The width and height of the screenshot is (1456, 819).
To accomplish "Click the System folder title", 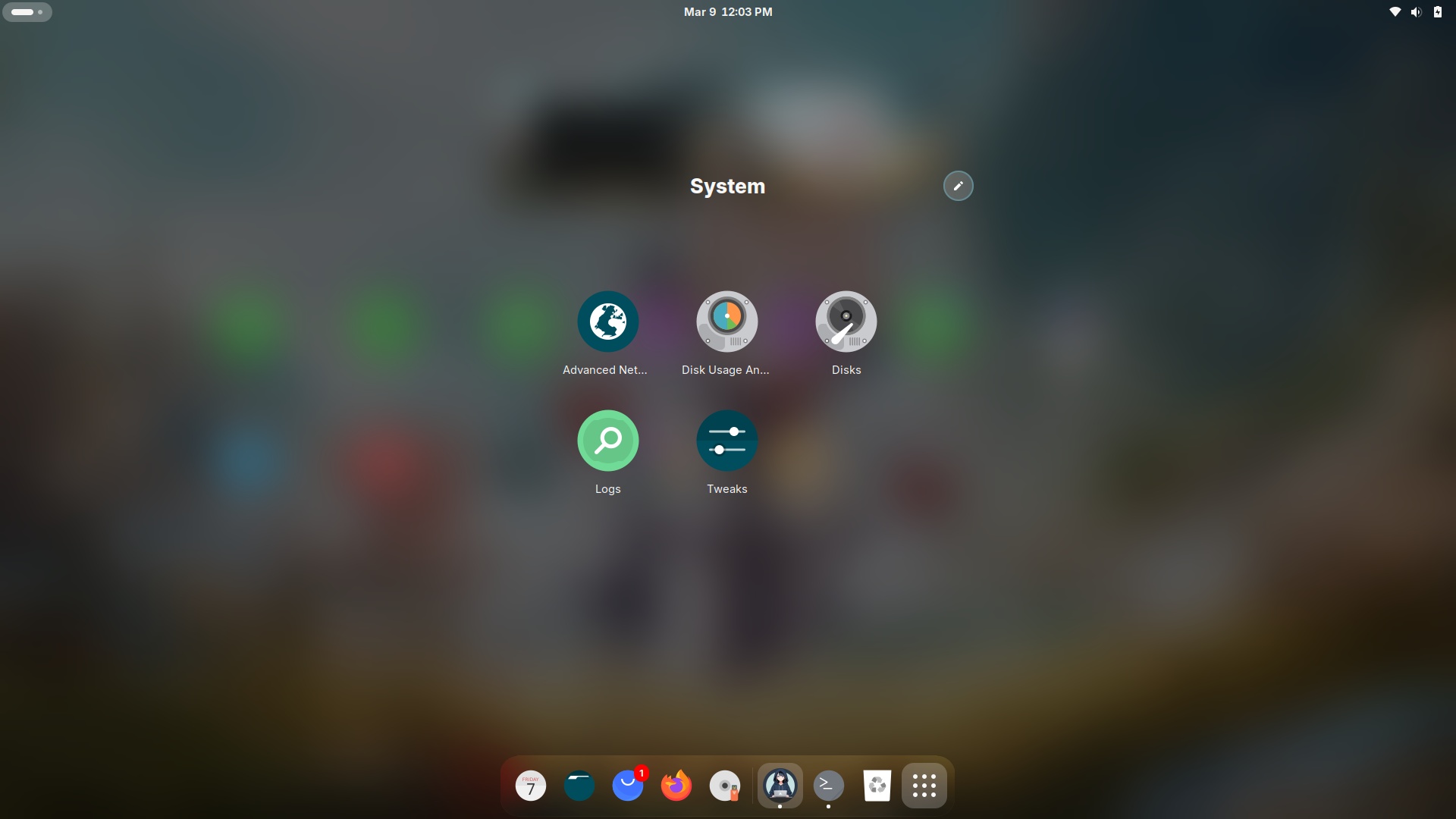I will coord(727,187).
